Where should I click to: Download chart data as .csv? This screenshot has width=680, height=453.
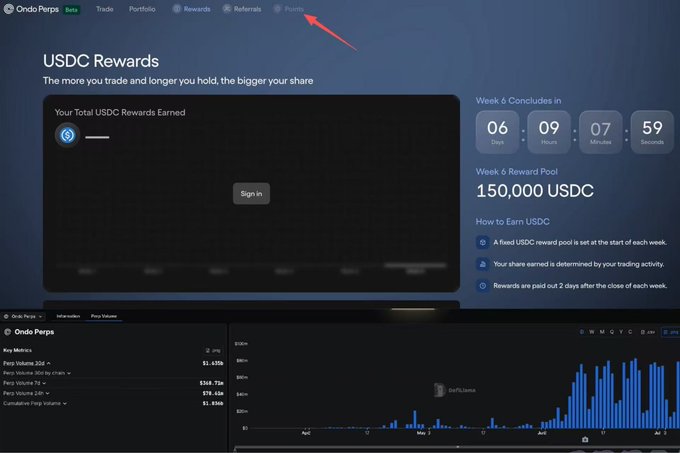[648, 332]
